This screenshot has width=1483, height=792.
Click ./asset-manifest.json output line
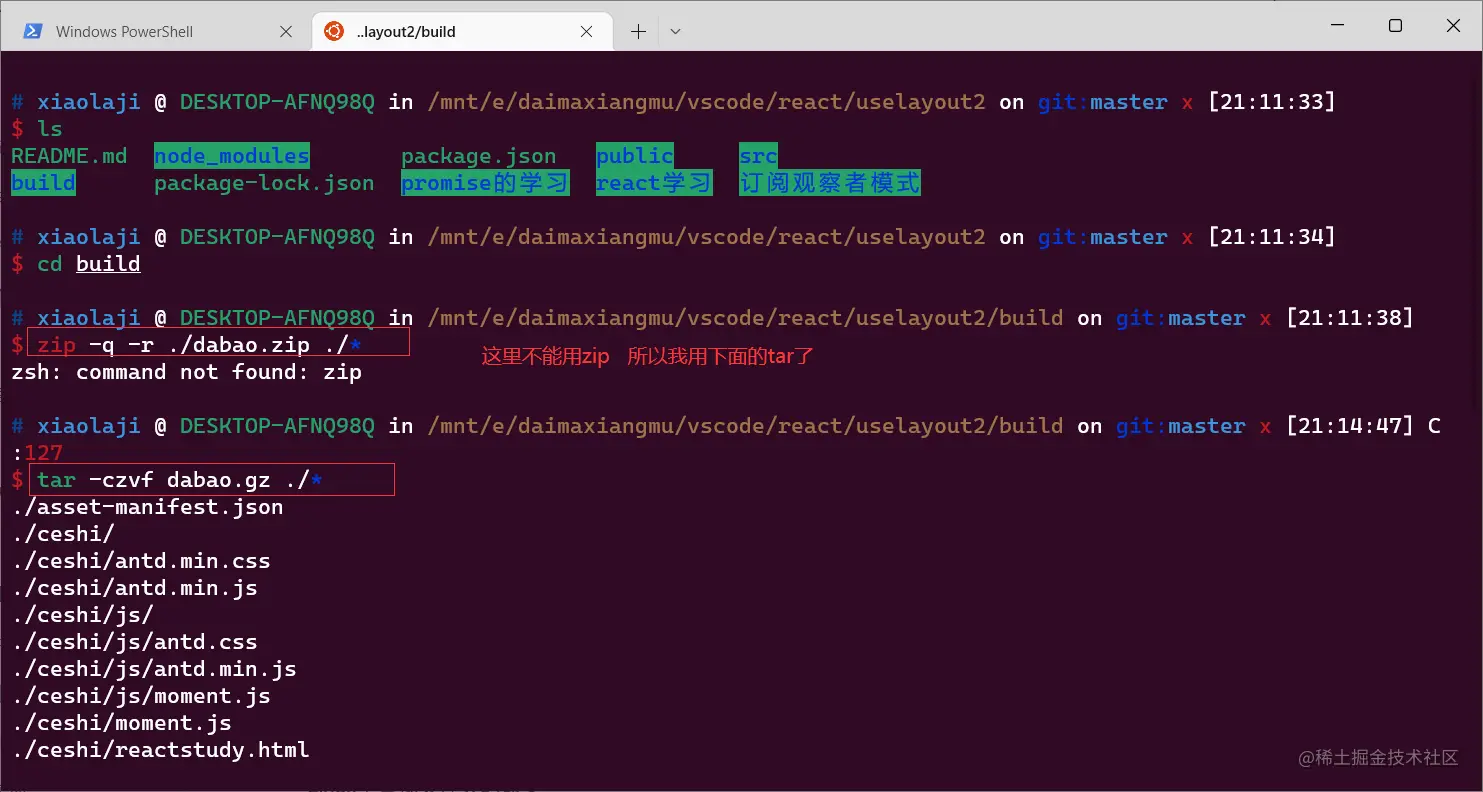pos(147,507)
